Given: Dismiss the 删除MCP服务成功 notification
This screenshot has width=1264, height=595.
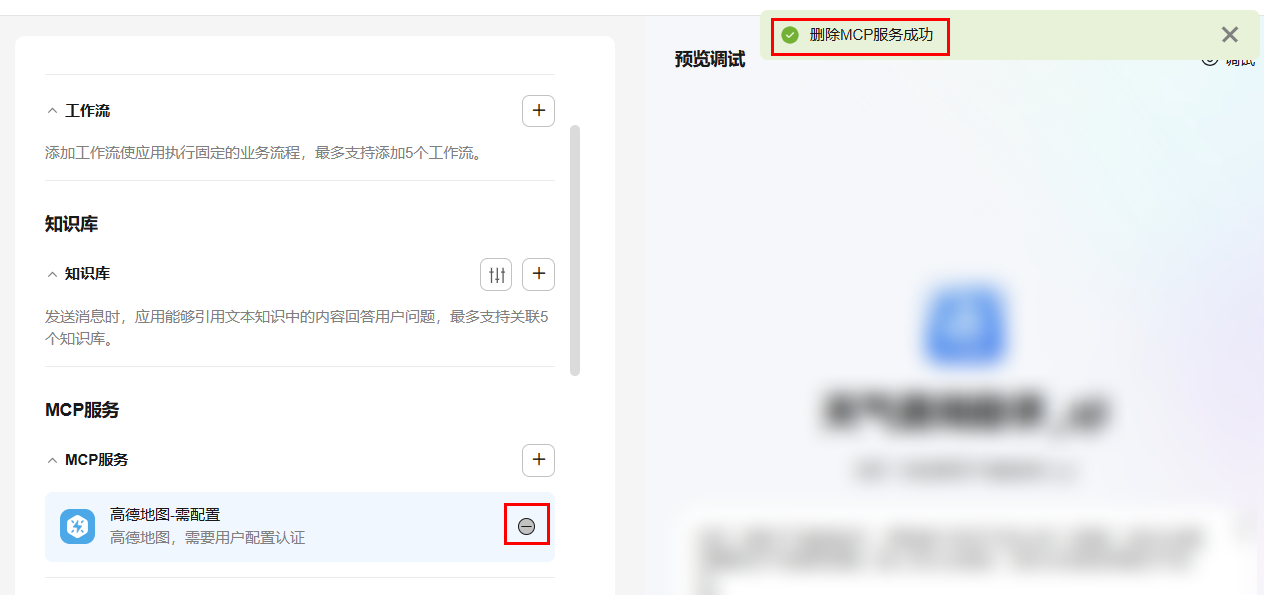Looking at the screenshot, I should pos(1230,35).
